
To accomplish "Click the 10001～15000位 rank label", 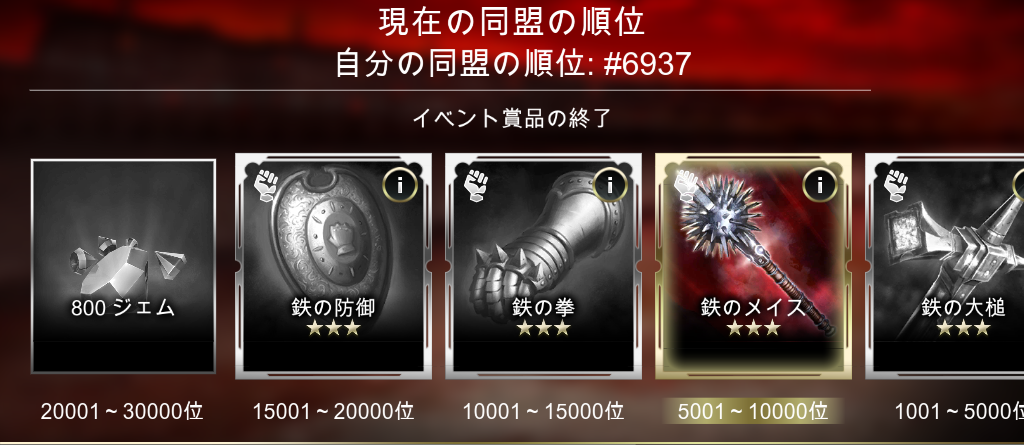I will point(543,412).
